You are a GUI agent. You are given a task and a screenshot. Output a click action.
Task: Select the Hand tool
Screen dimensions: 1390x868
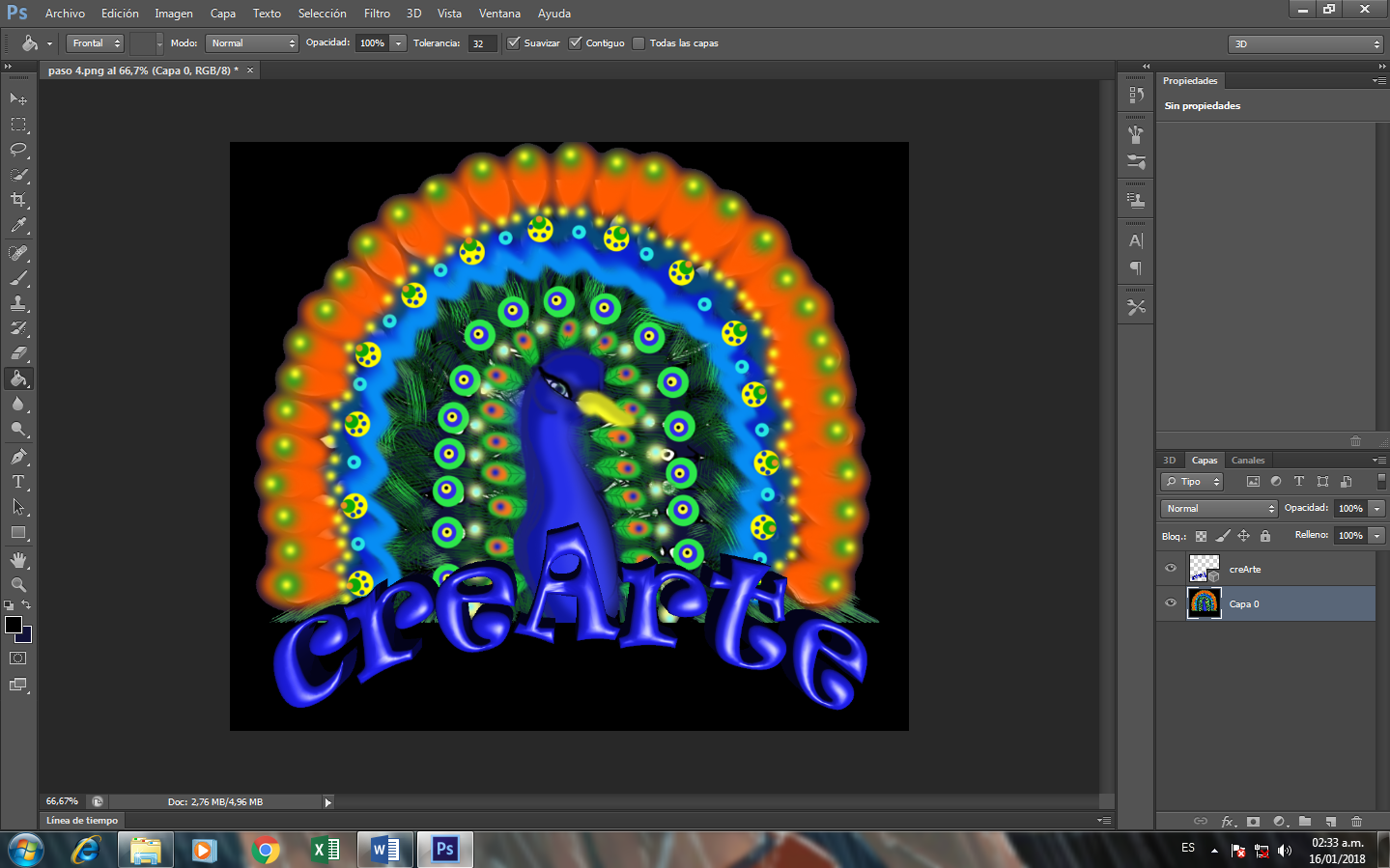(x=18, y=559)
